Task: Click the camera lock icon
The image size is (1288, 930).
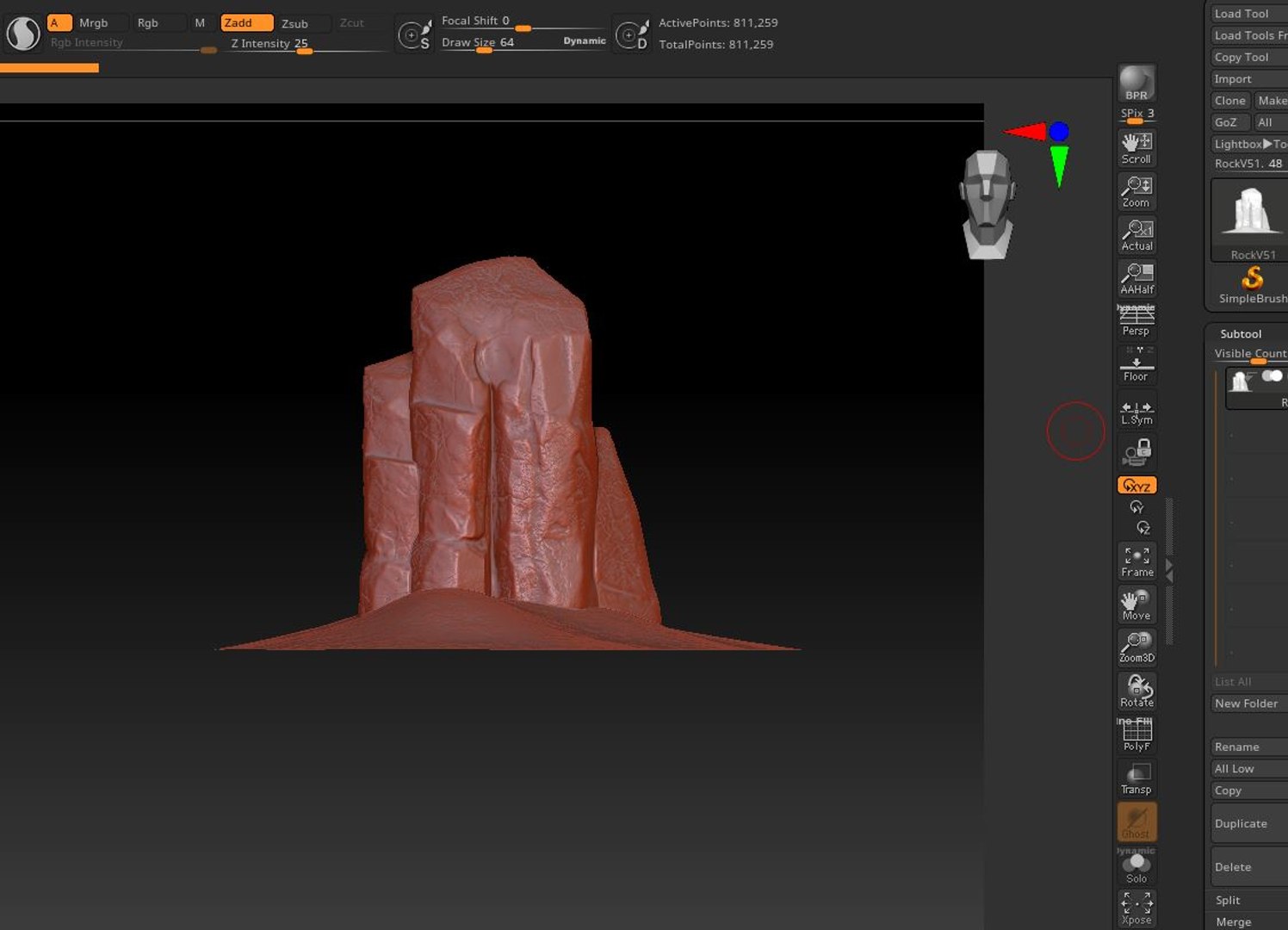Action: pyautogui.click(x=1136, y=451)
